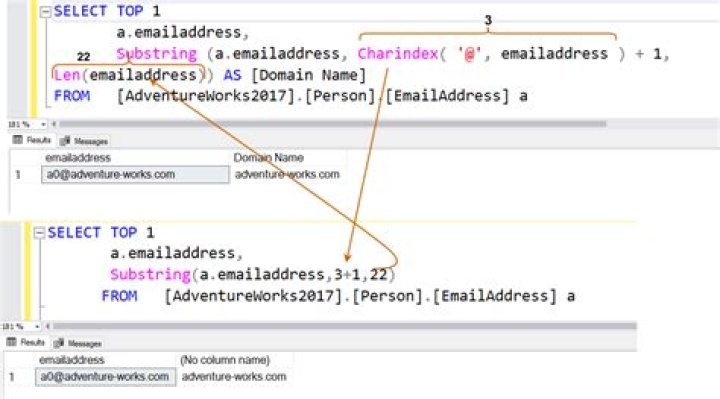Click the FROM keyword in the second query

pyautogui.click(x=119, y=296)
